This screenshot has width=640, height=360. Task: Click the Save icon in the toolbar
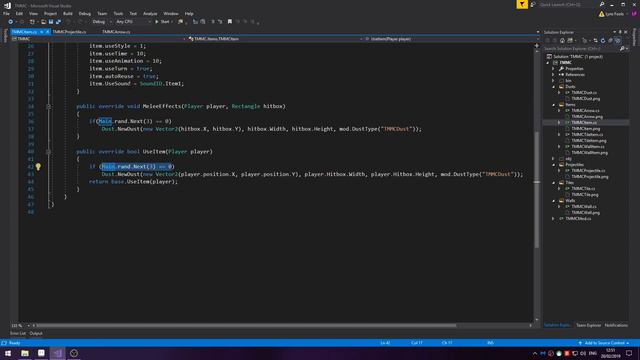pyautogui.click(x=51, y=22)
